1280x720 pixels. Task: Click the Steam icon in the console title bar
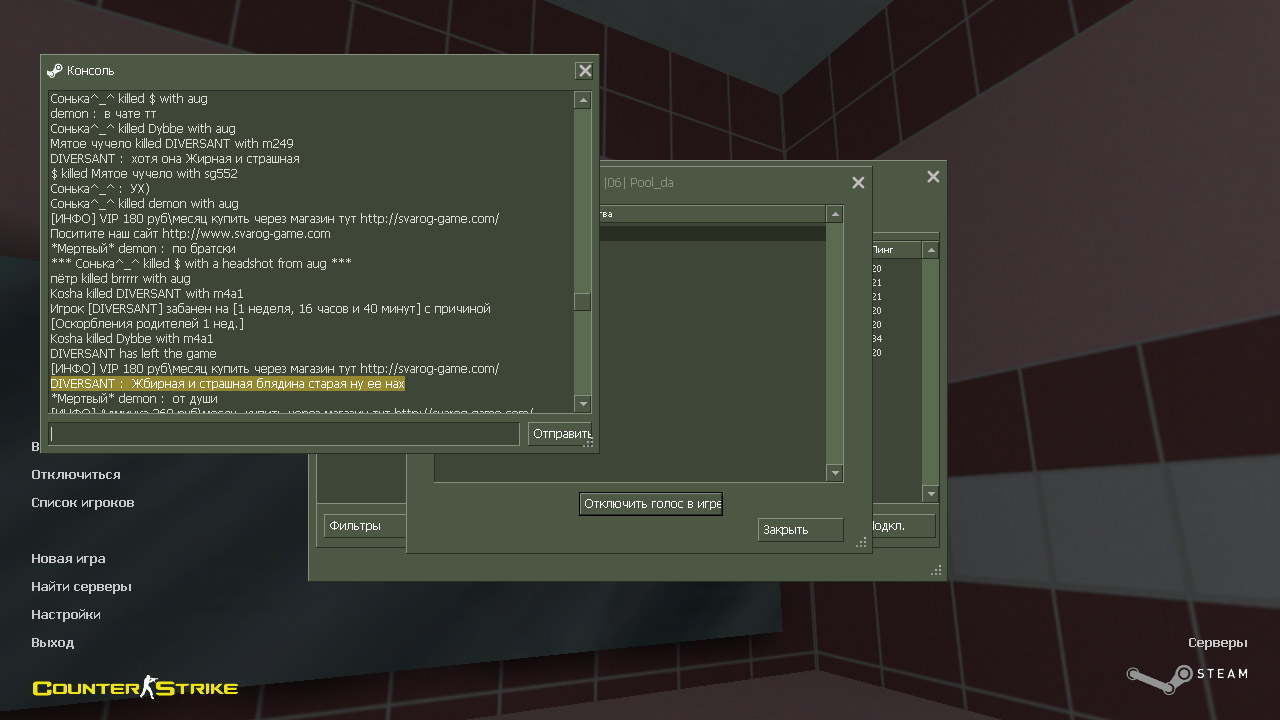coord(54,71)
